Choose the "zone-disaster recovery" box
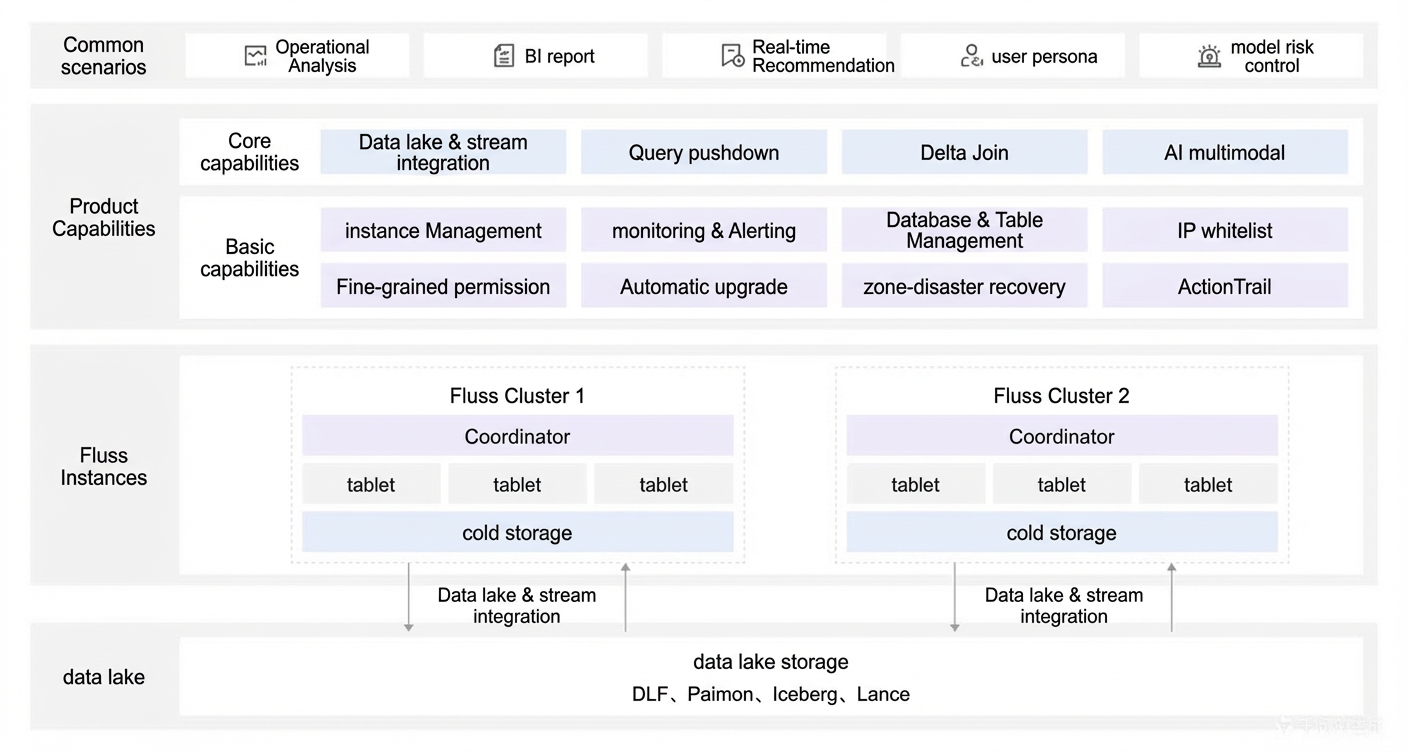Image resolution: width=1408 pixels, height=752 pixels. tap(964, 286)
